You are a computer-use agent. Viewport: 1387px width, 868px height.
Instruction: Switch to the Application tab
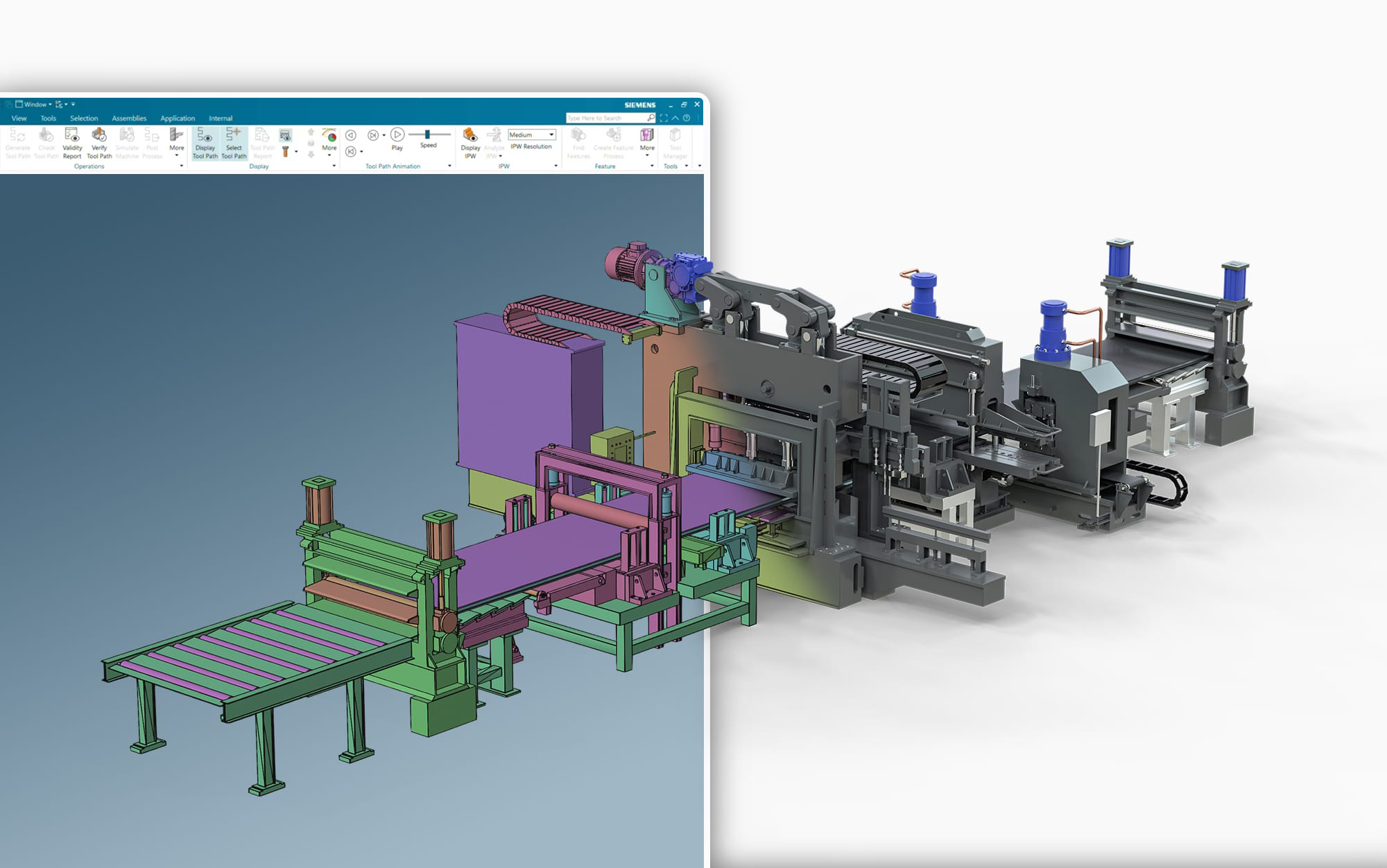[x=178, y=119]
